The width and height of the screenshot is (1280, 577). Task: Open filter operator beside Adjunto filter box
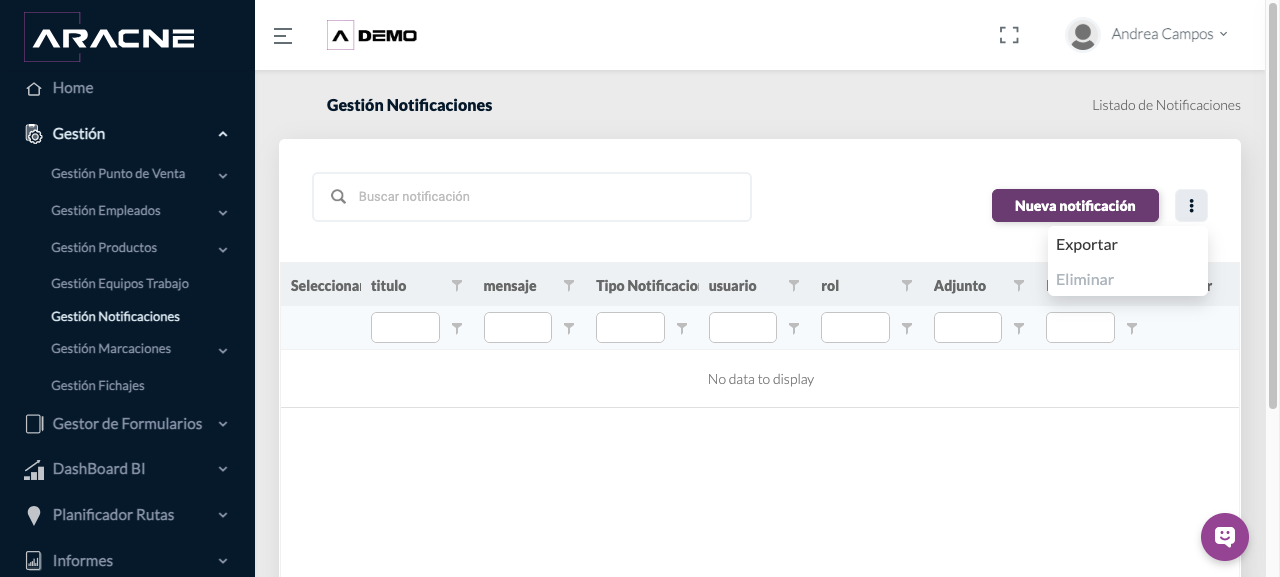tap(1019, 328)
